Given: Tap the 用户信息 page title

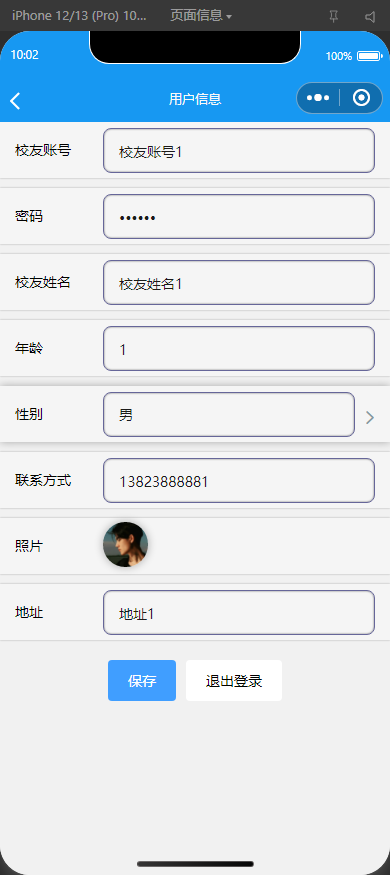Looking at the screenshot, I should point(195,99).
